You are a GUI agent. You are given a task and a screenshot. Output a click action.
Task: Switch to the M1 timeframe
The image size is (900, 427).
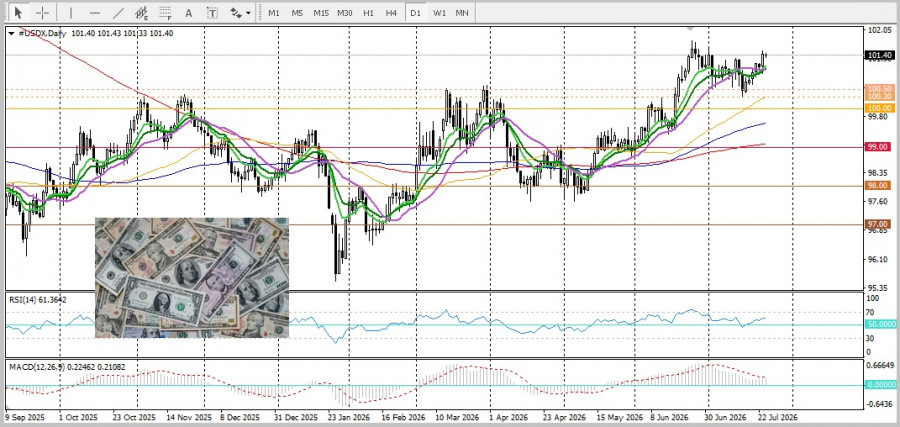click(274, 13)
